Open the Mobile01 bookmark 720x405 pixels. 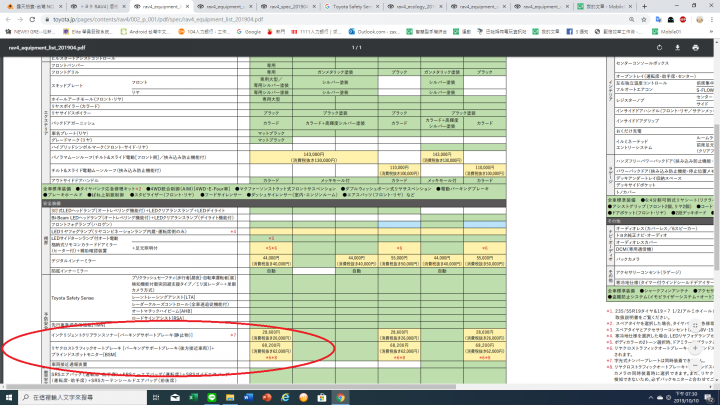pos(666,32)
